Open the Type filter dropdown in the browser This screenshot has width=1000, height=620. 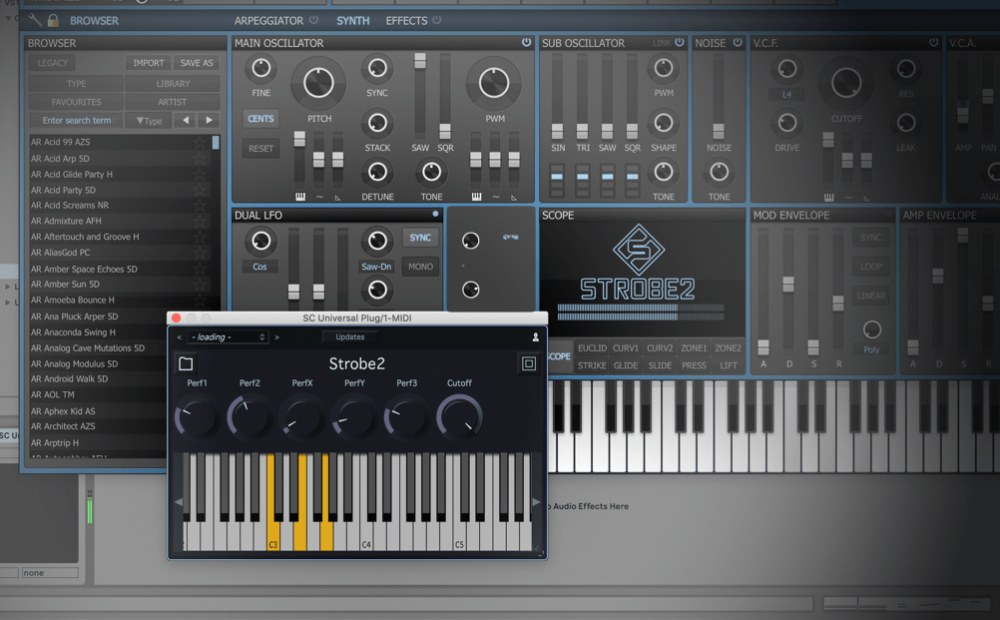pos(149,121)
